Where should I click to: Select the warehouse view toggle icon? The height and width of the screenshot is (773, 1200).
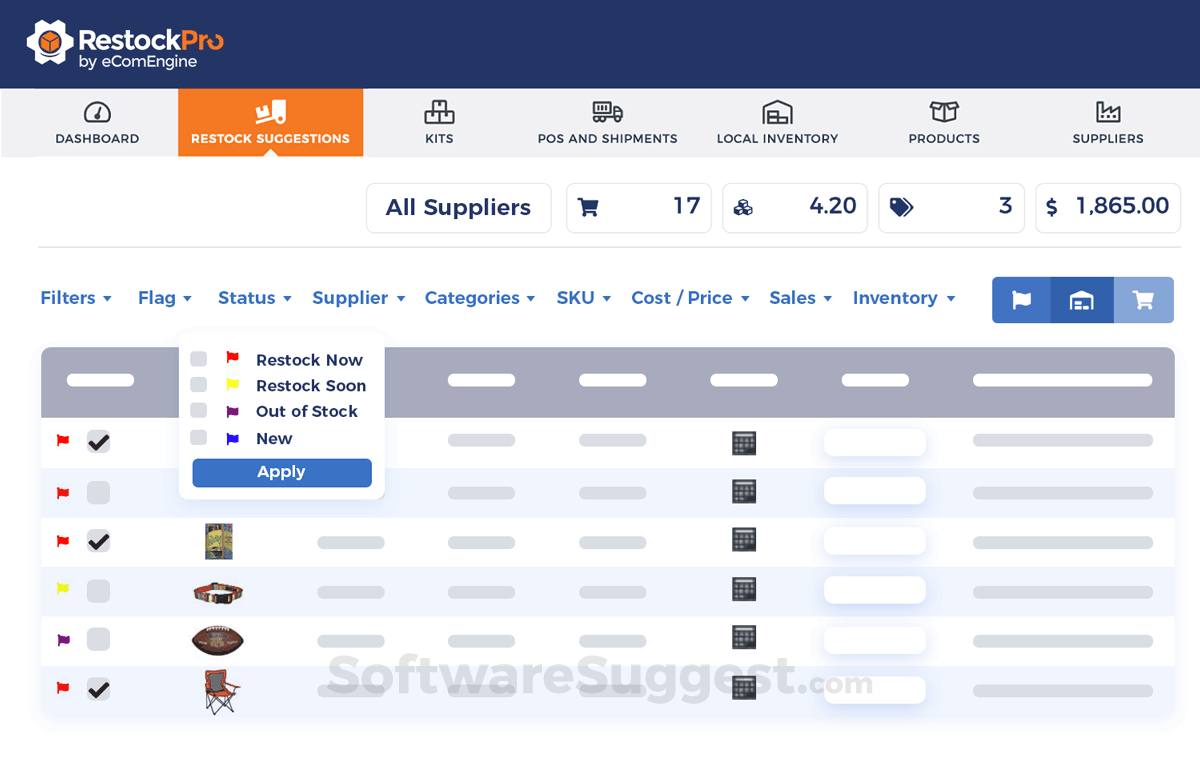(x=1082, y=299)
